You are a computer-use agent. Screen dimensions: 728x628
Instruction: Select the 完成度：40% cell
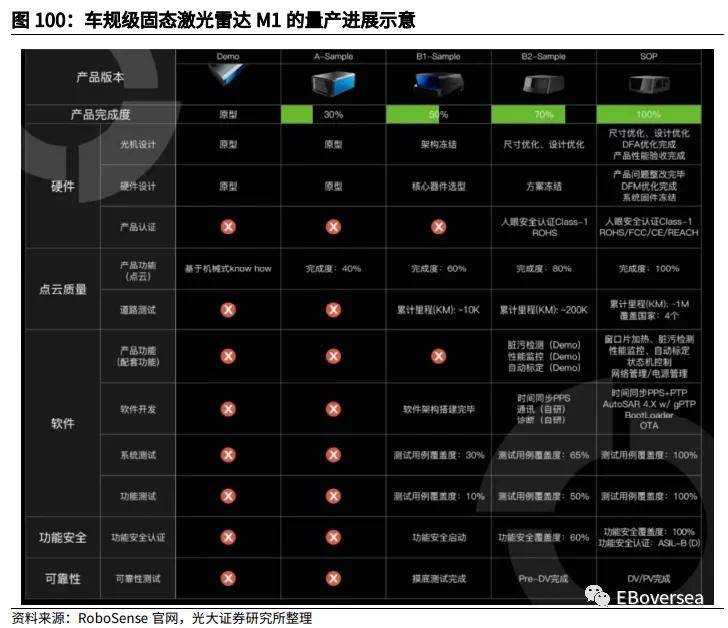pyautogui.click(x=333, y=268)
